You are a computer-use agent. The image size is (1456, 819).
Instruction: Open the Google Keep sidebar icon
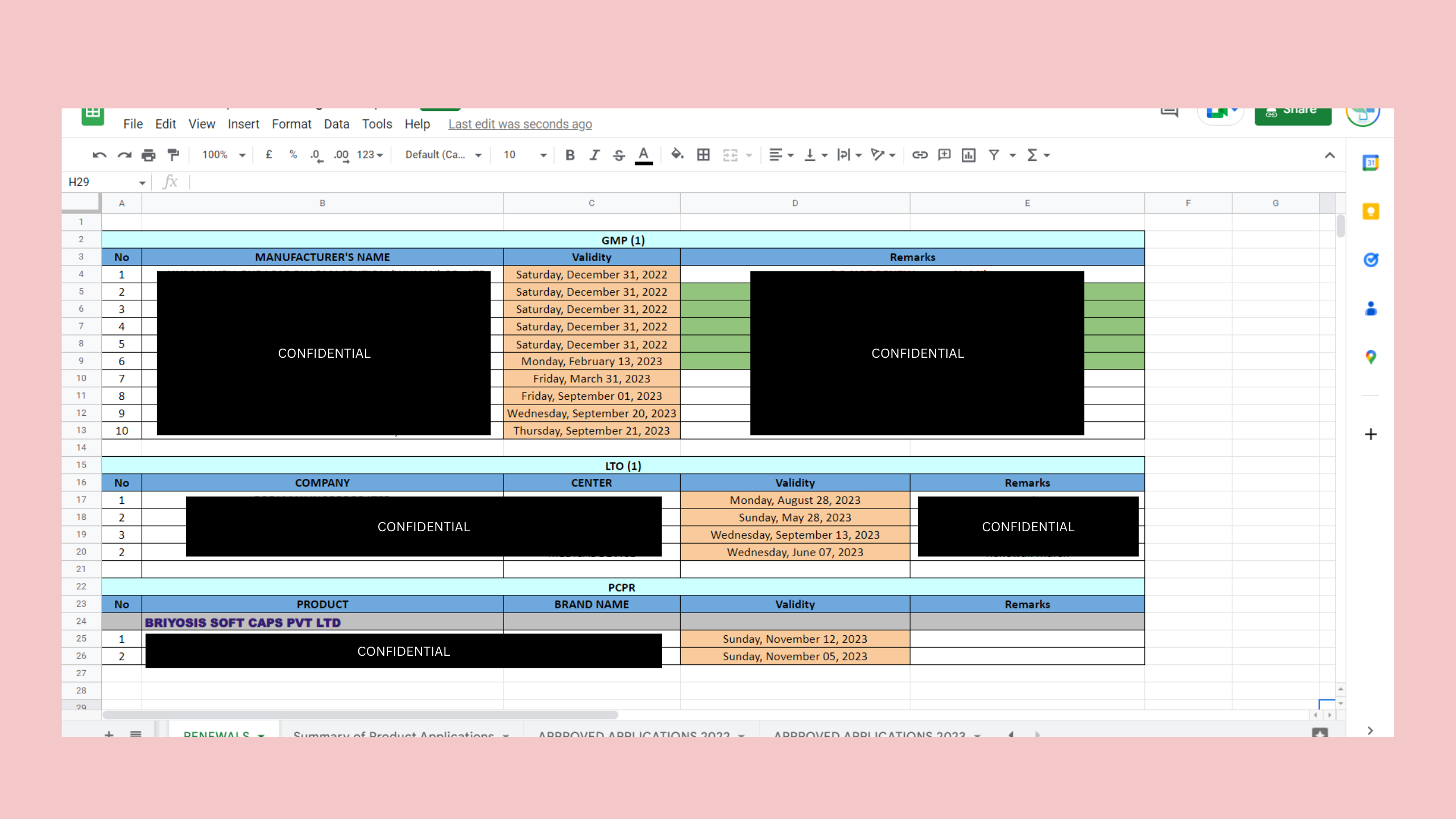tap(1371, 212)
